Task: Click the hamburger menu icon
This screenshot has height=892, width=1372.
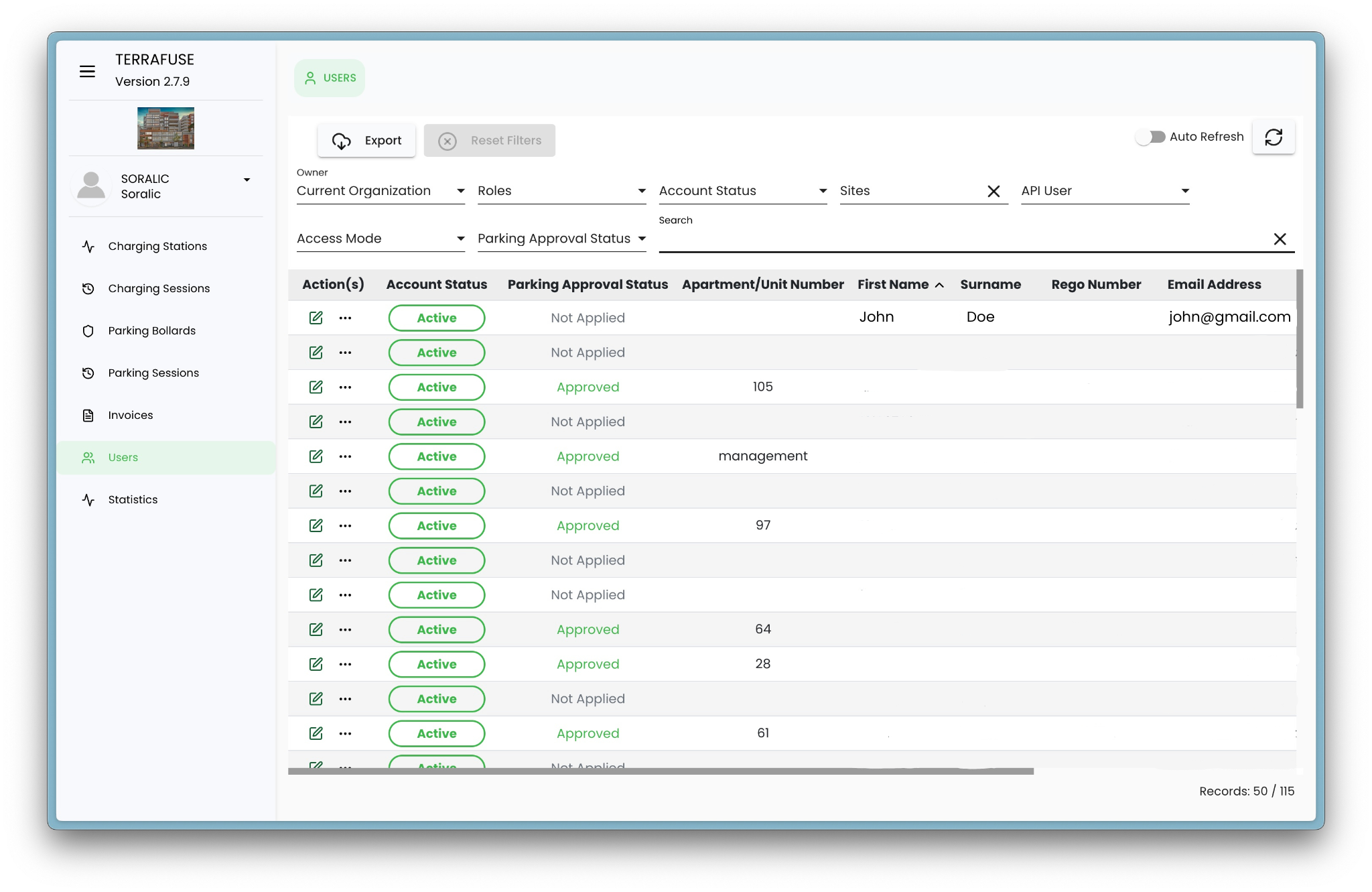Action: click(87, 71)
